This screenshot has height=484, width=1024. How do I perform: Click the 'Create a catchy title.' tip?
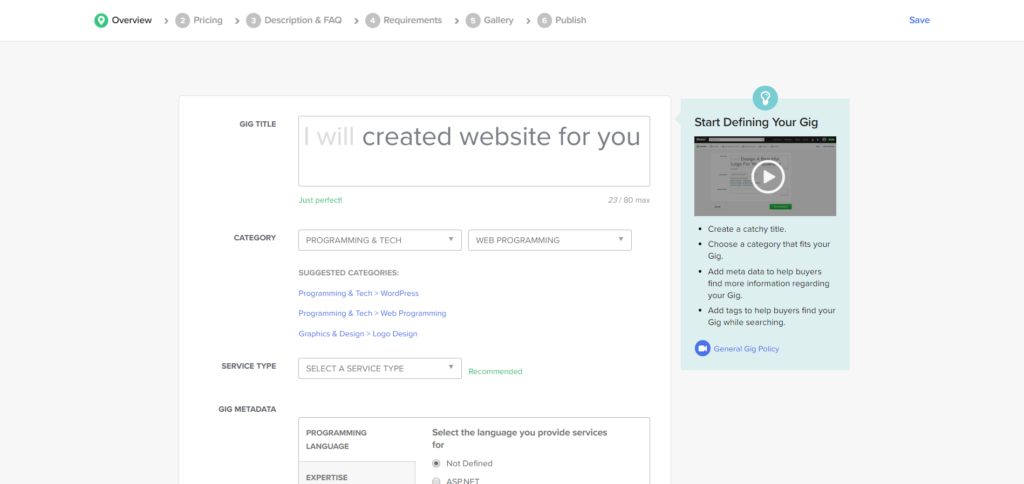pos(747,229)
